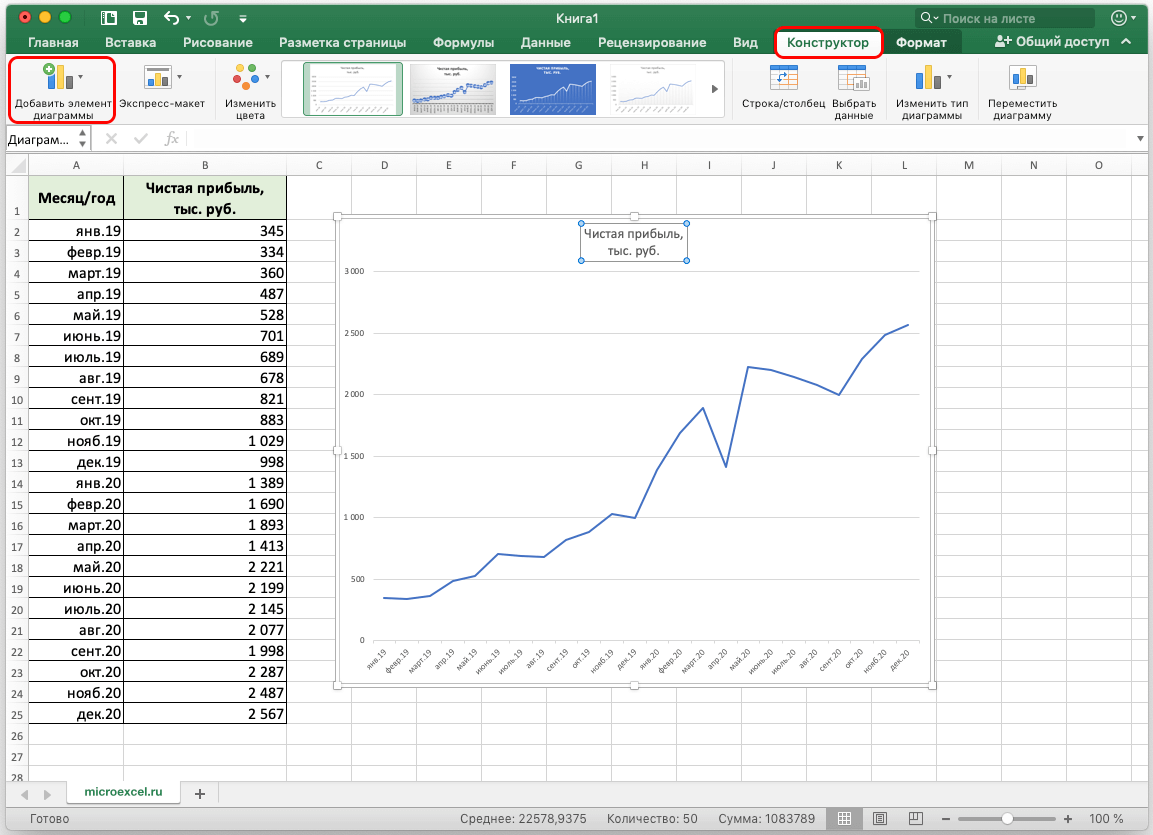Click the Сумма: 1083789 status entry
1153x835 pixels.
767,819
